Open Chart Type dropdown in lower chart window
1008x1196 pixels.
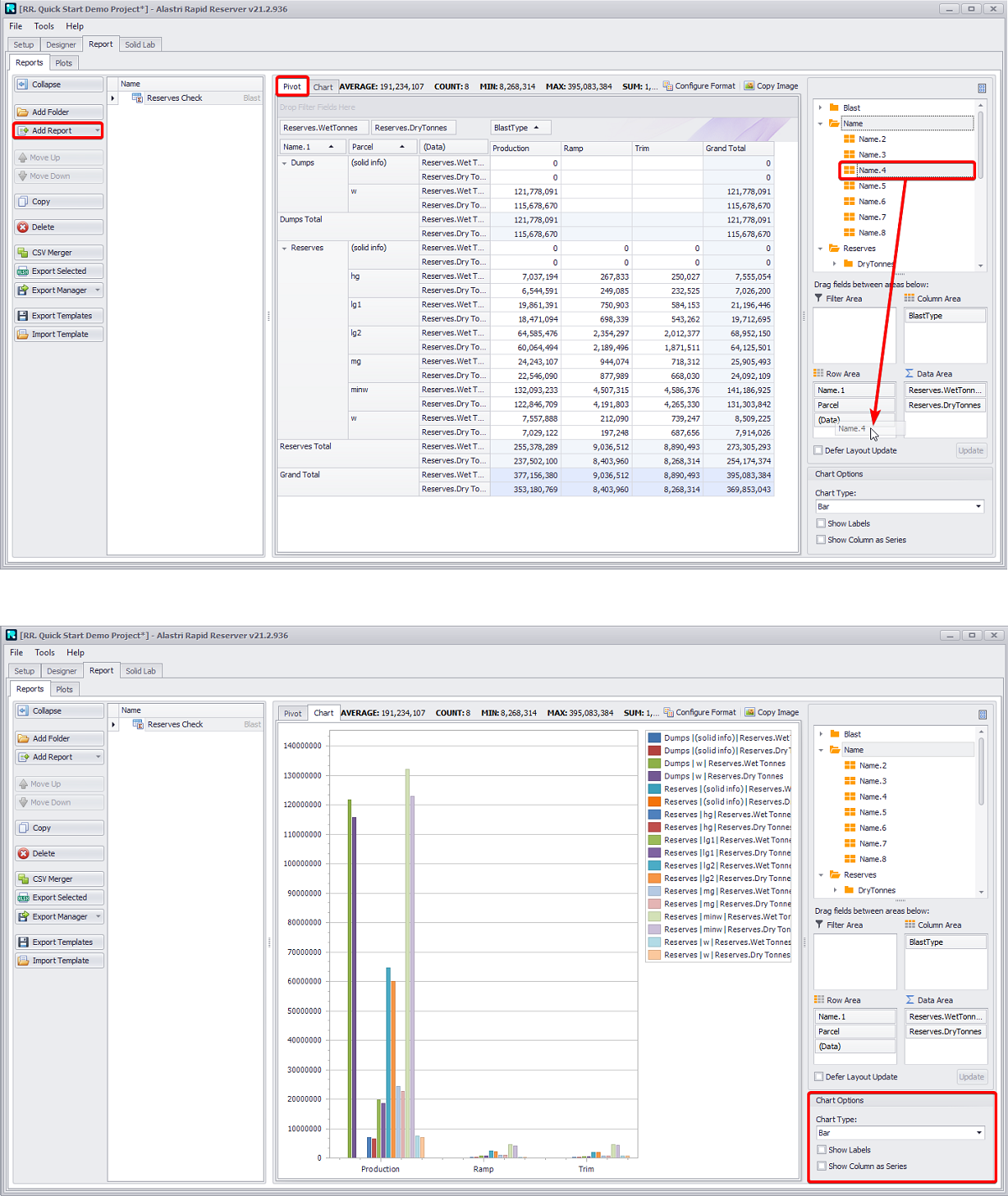979,1133
